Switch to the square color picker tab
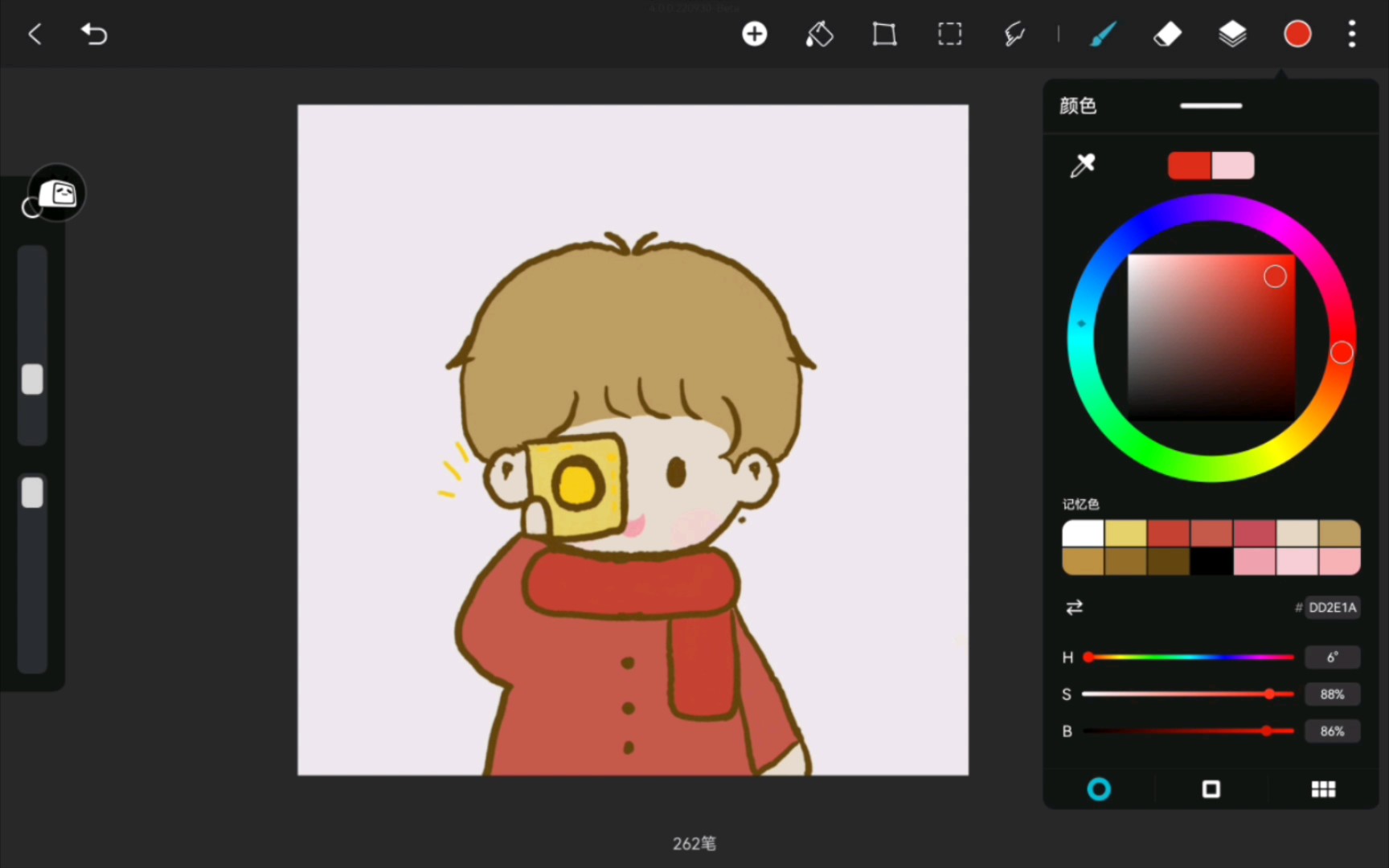 (1211, 789)
